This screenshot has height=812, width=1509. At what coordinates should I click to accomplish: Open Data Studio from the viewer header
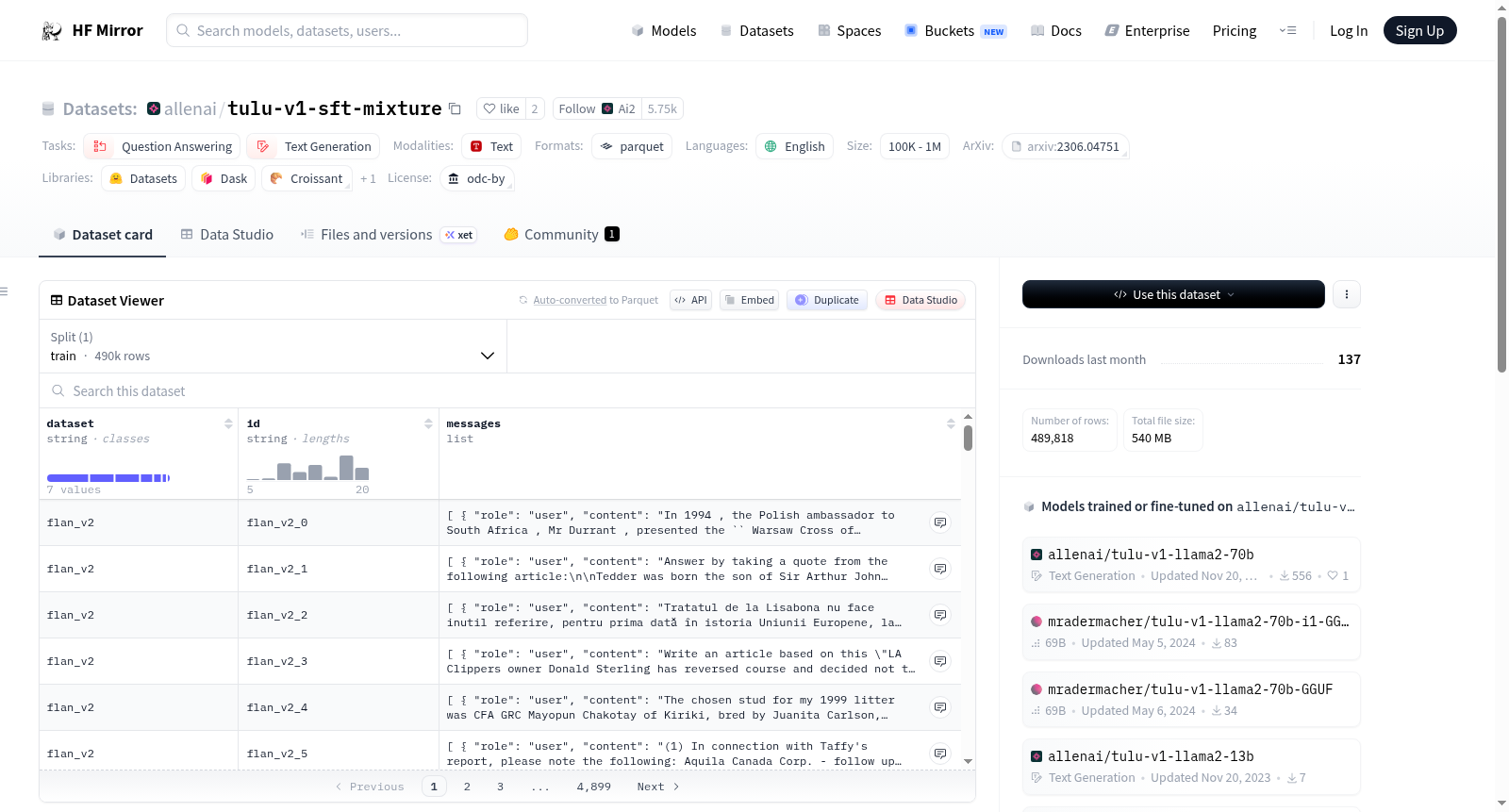pos(920,300)
